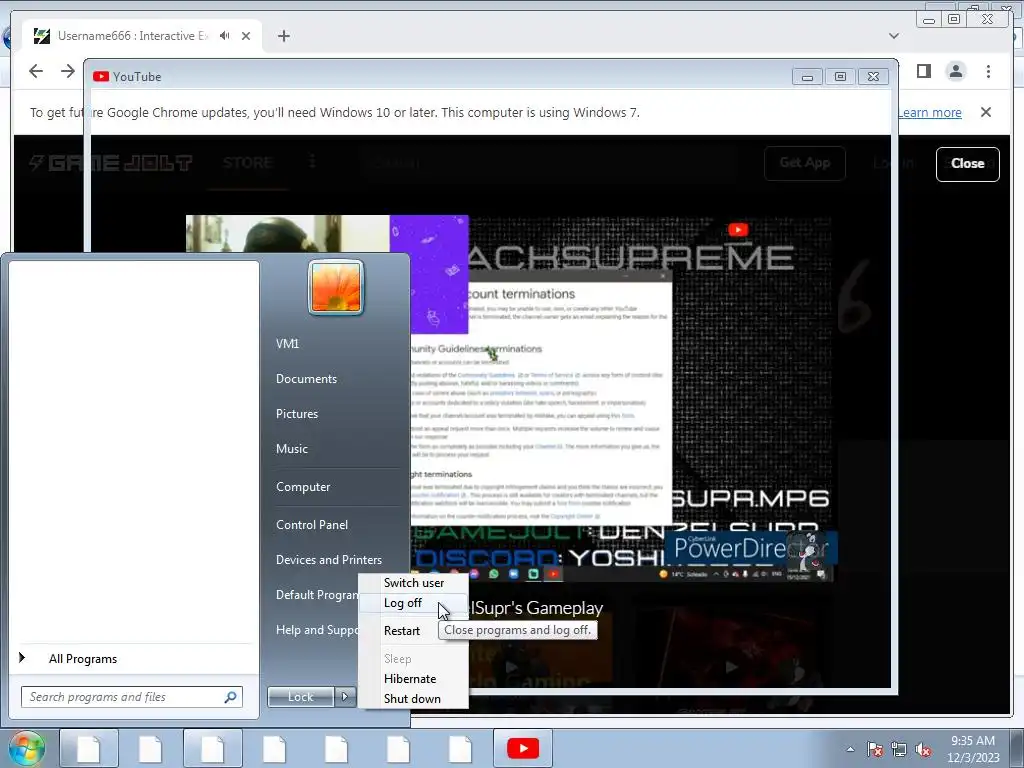Click the orange flower user picture
The width and height of the screenshot is (1024, 768).
(336, 287)
